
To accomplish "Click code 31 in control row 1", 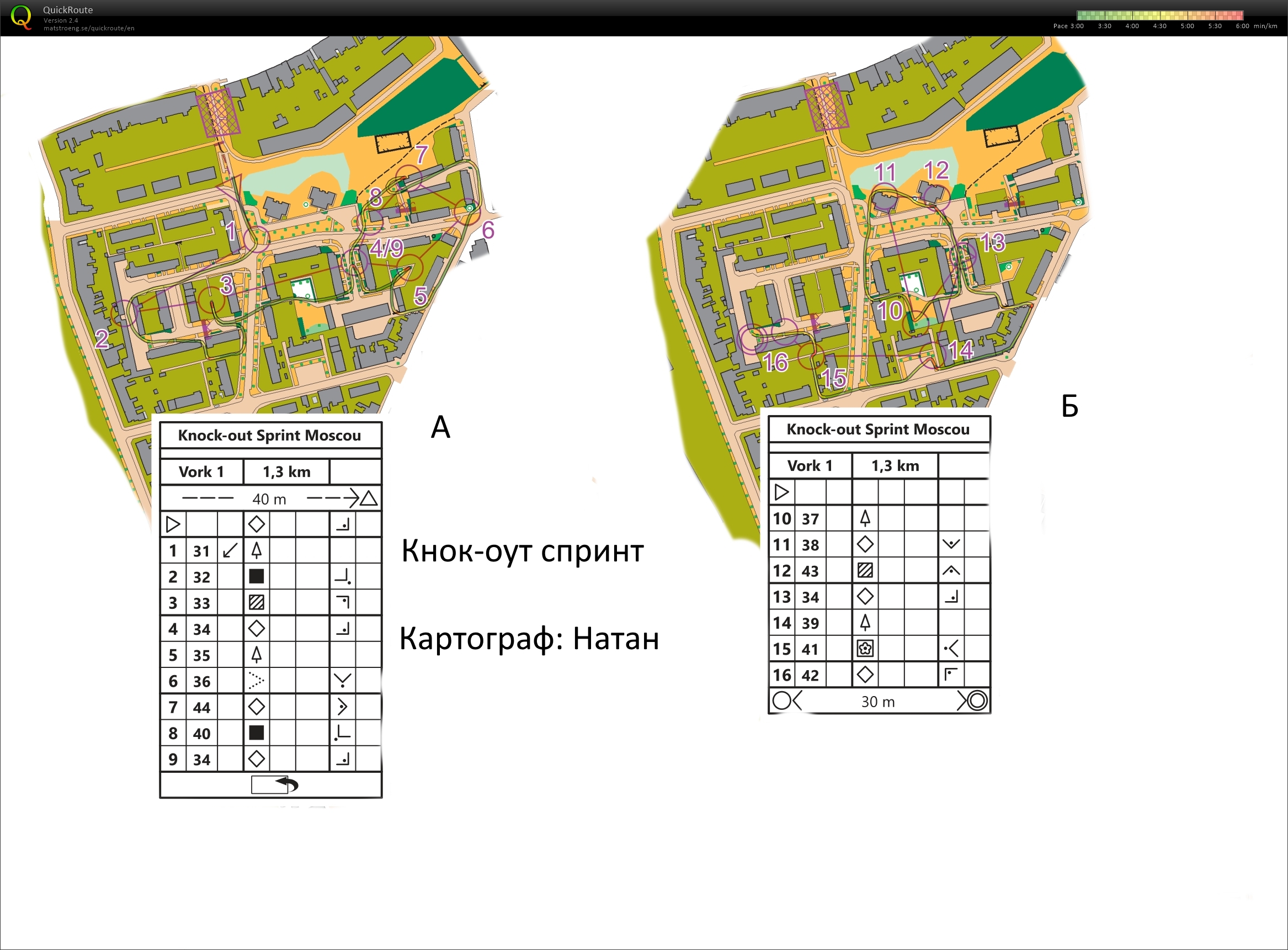I will point(201,551).
